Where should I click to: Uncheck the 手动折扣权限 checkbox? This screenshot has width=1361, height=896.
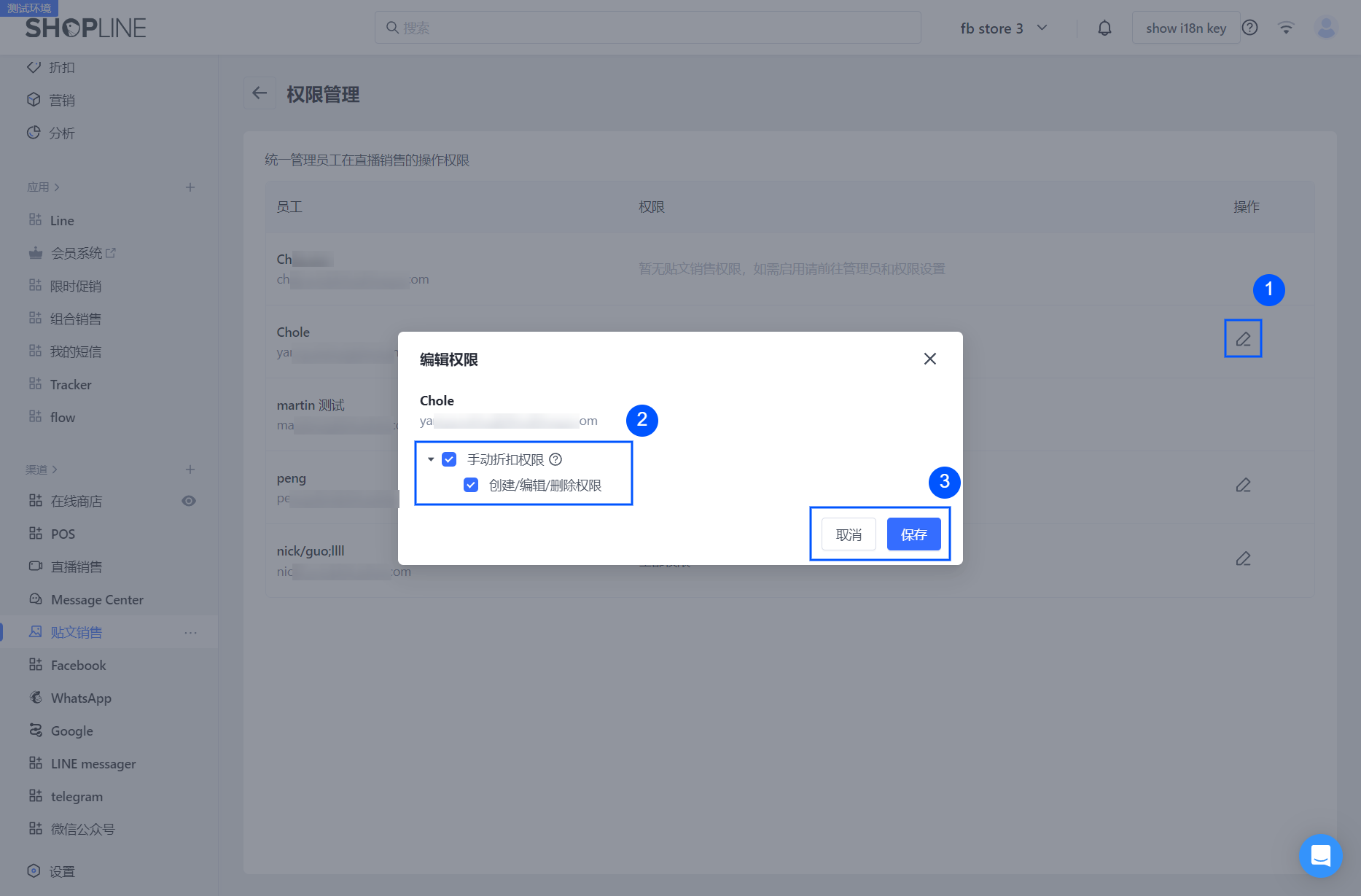[x=449, y=459]
